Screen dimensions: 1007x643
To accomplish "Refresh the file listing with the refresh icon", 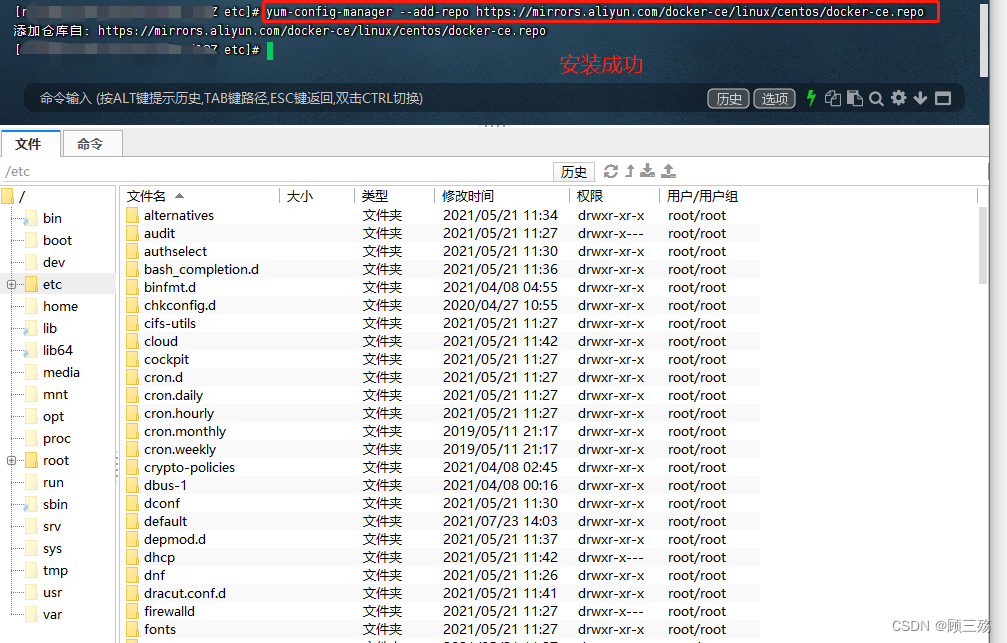I will pos(611,171).
